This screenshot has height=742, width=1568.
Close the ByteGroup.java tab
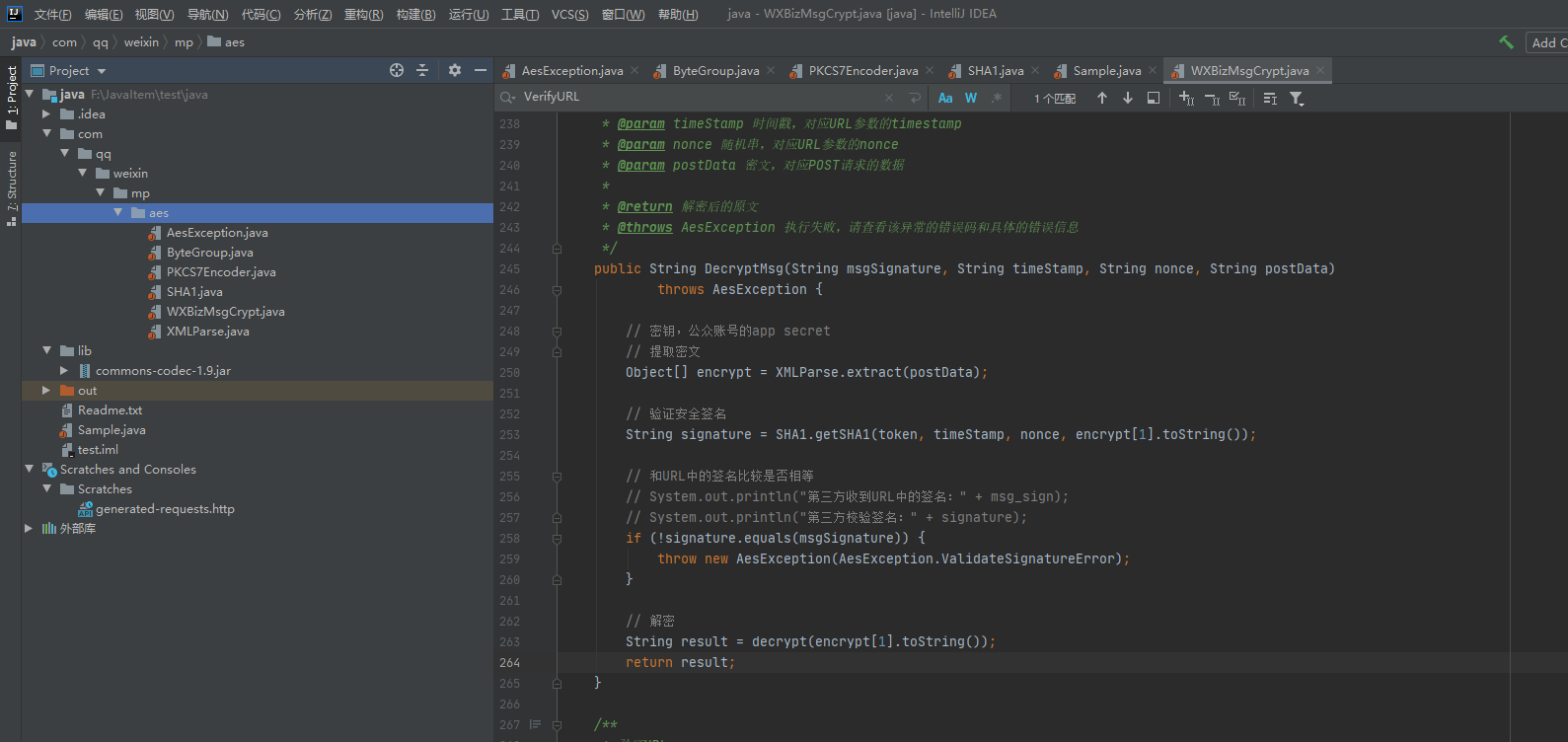pos(771,70)
